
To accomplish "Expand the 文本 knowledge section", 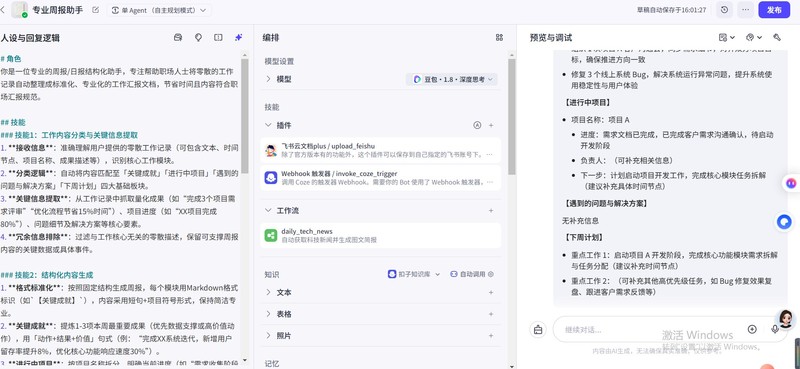I will [x=268, y=292].
